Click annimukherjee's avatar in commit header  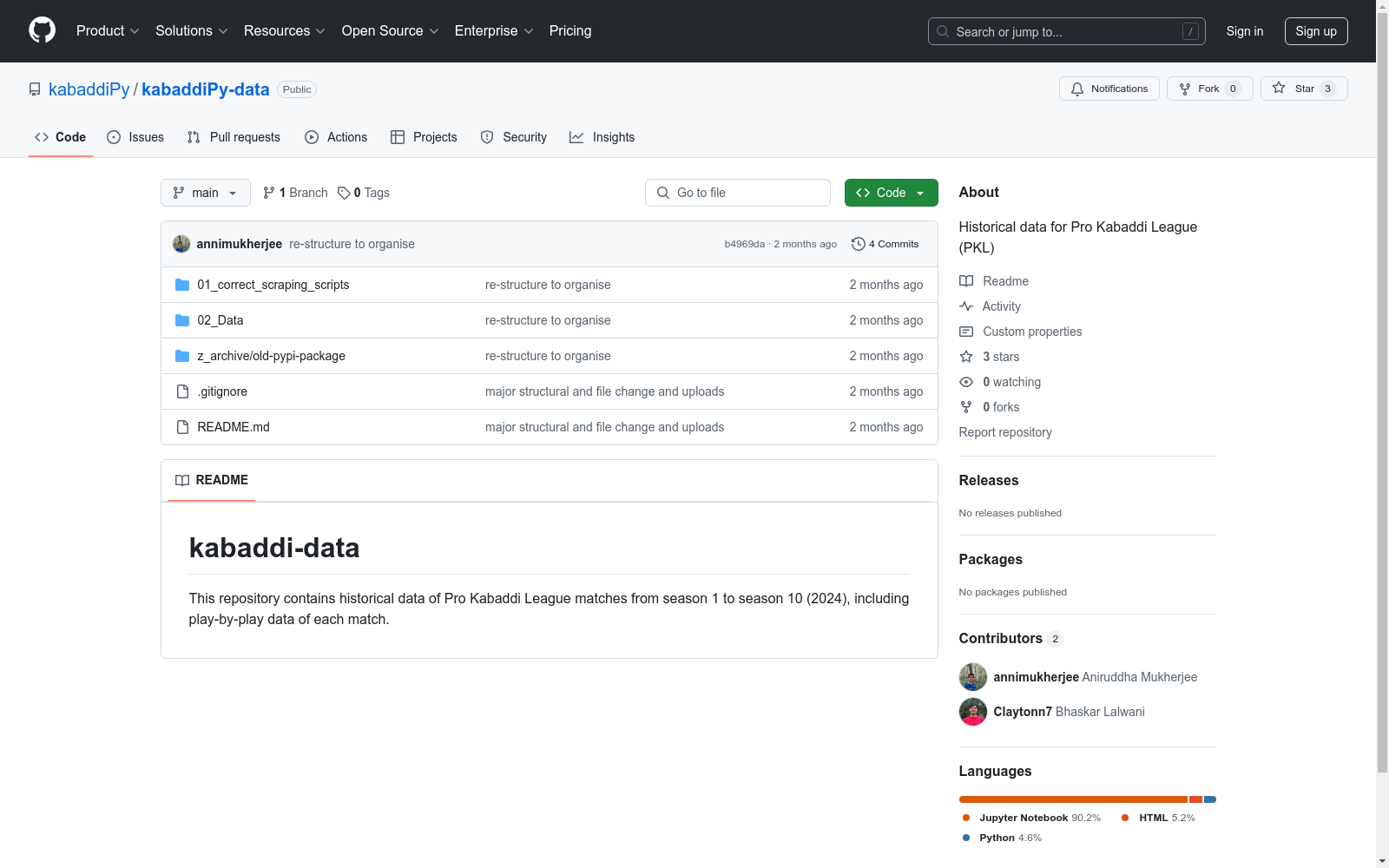[x=181, y=244]
